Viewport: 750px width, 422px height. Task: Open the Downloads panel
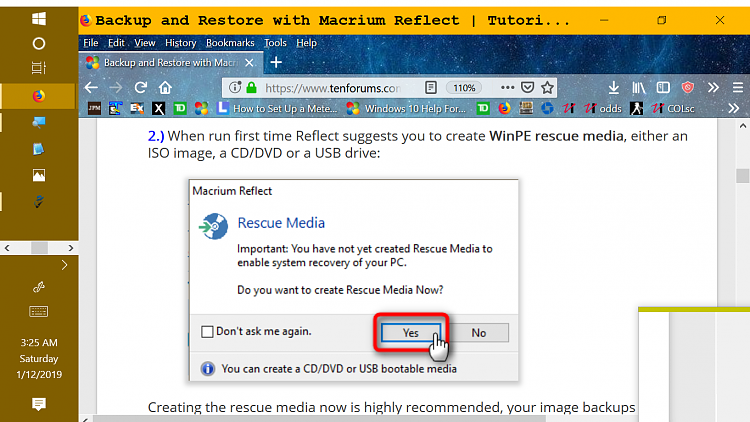coord(614,88)
